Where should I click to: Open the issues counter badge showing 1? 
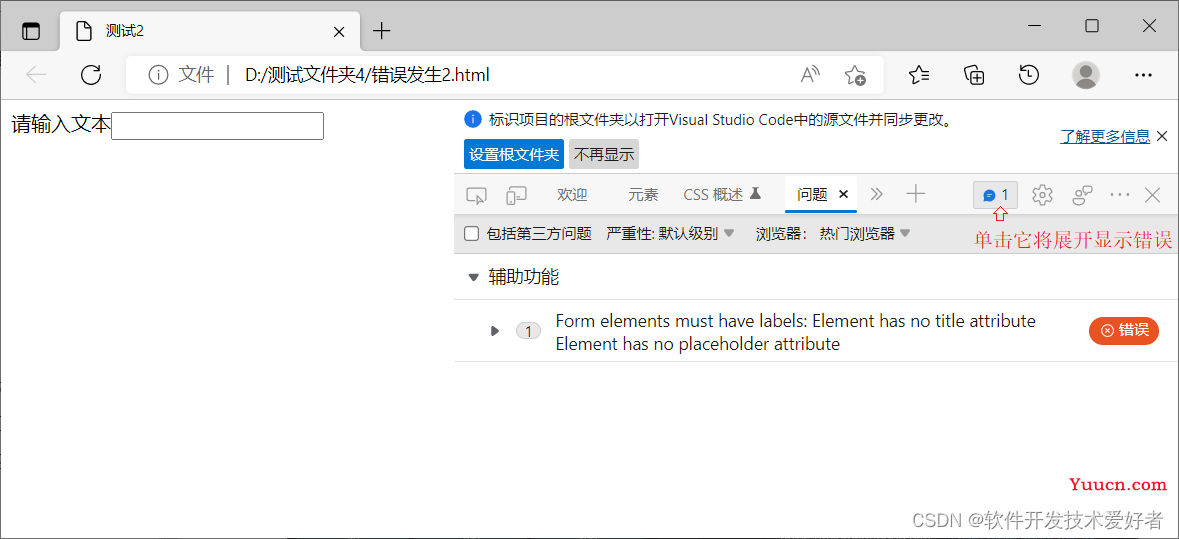pyautogui.click(x=996, y=195)
